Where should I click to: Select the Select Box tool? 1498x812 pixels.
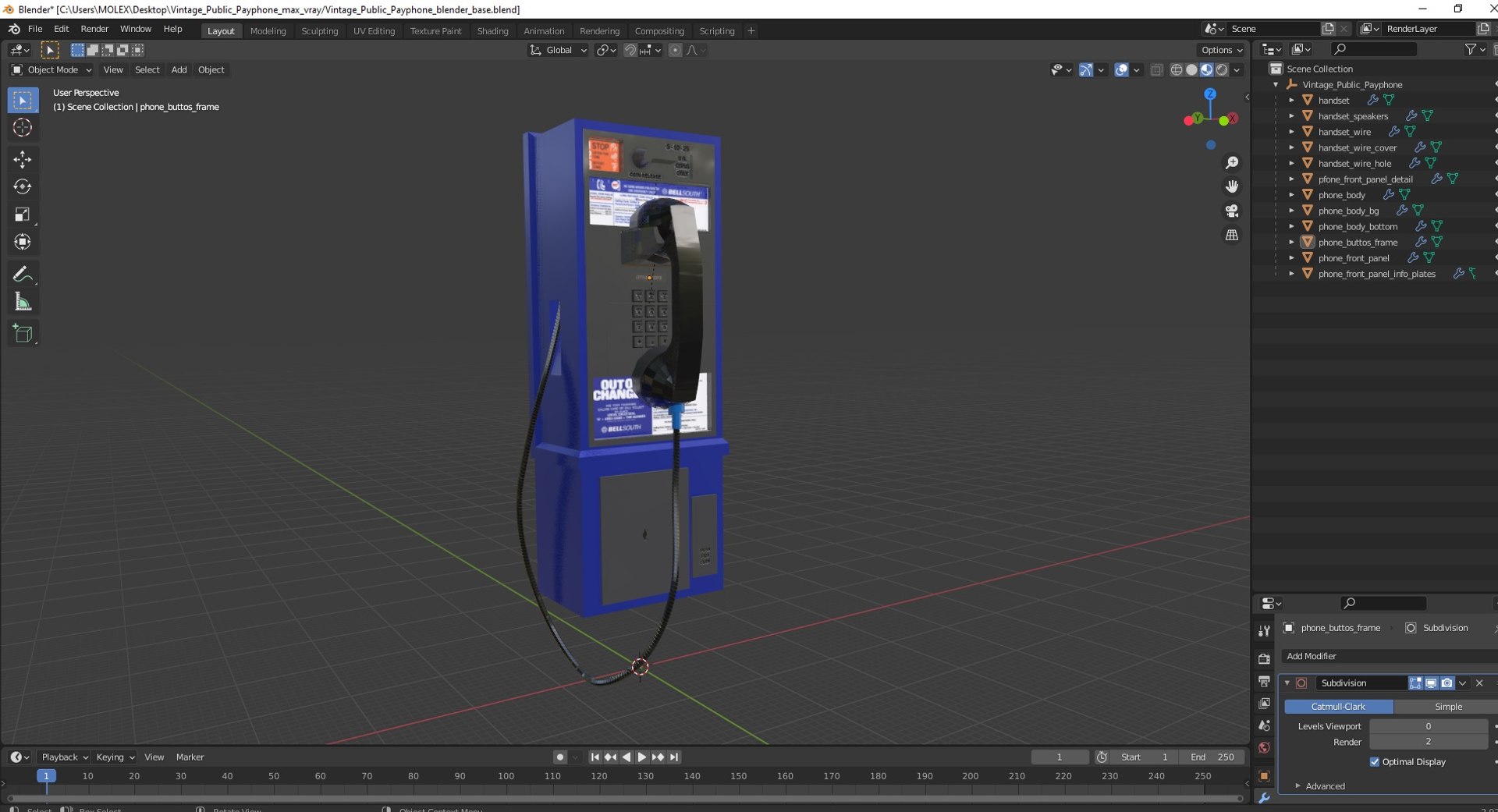pyautogui.click(x=23, y=100)
